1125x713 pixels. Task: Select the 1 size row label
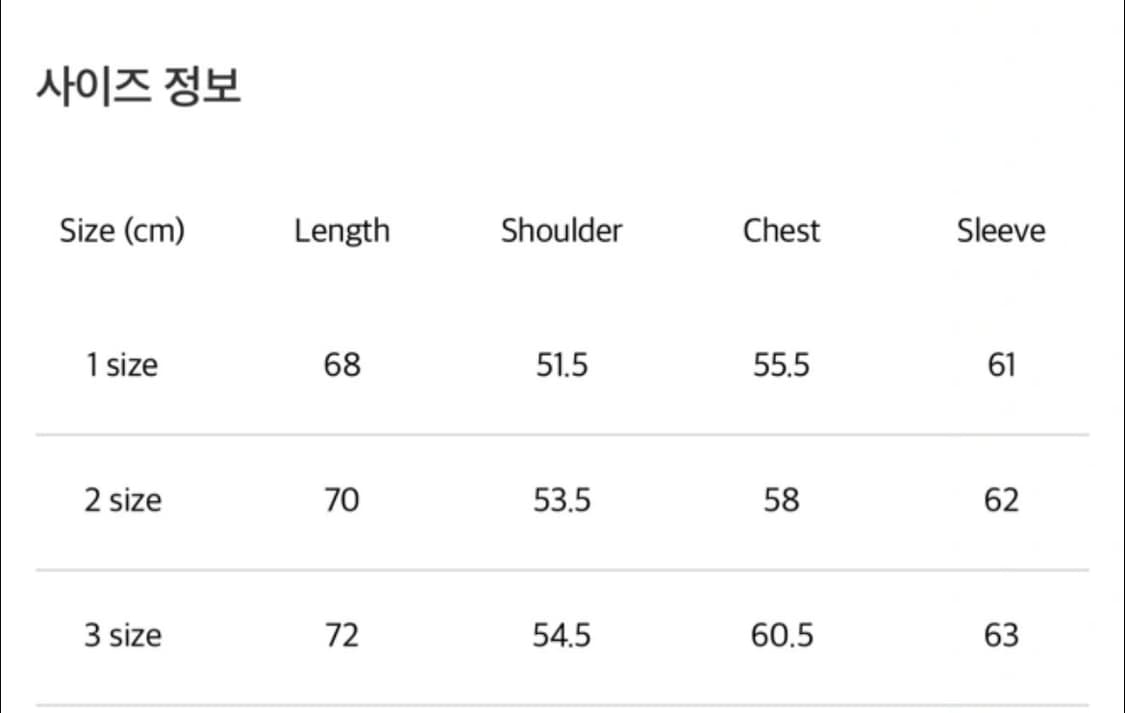pos(122,365)
